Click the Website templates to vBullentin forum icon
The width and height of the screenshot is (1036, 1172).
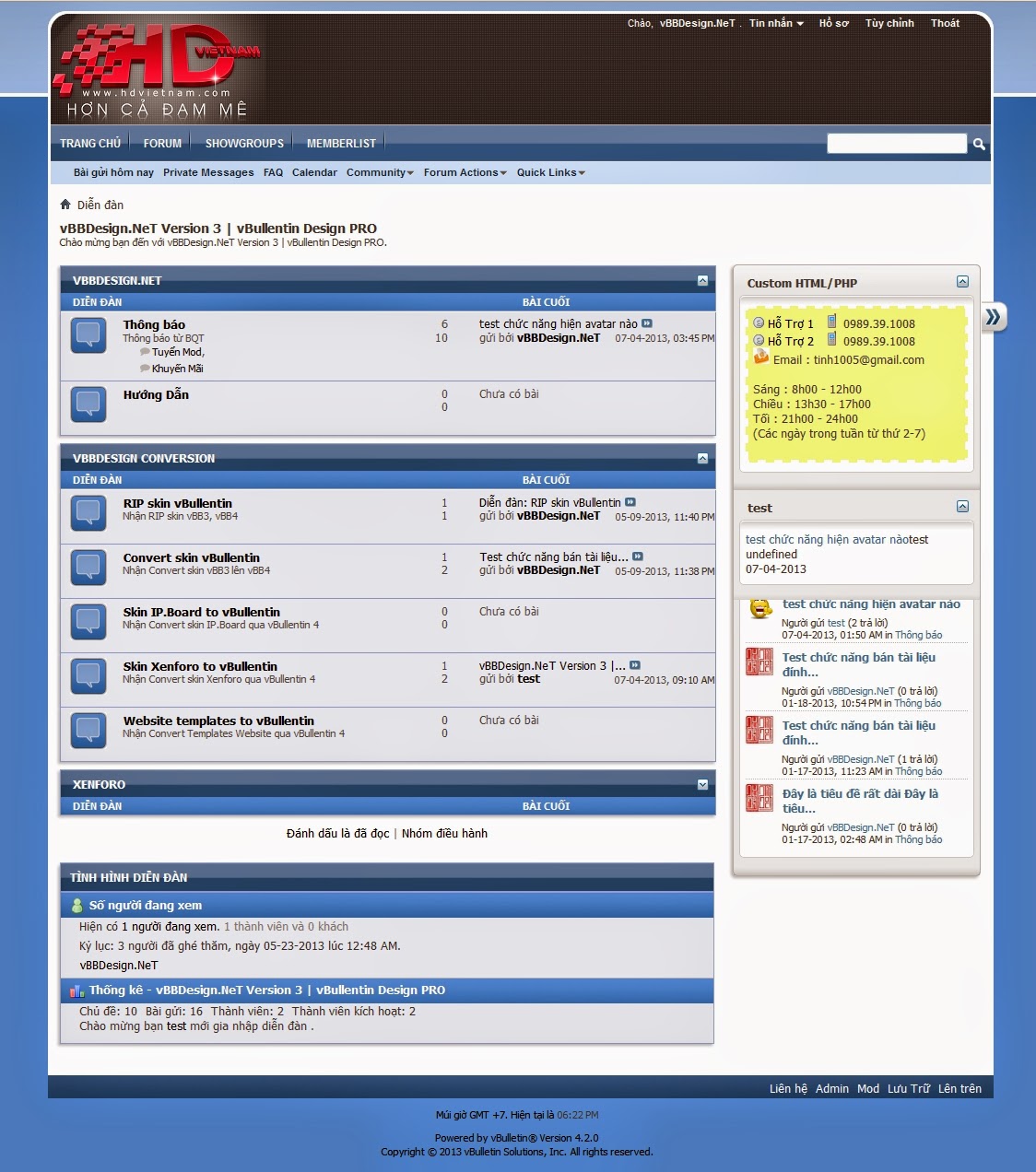click(x=88, y=731)
